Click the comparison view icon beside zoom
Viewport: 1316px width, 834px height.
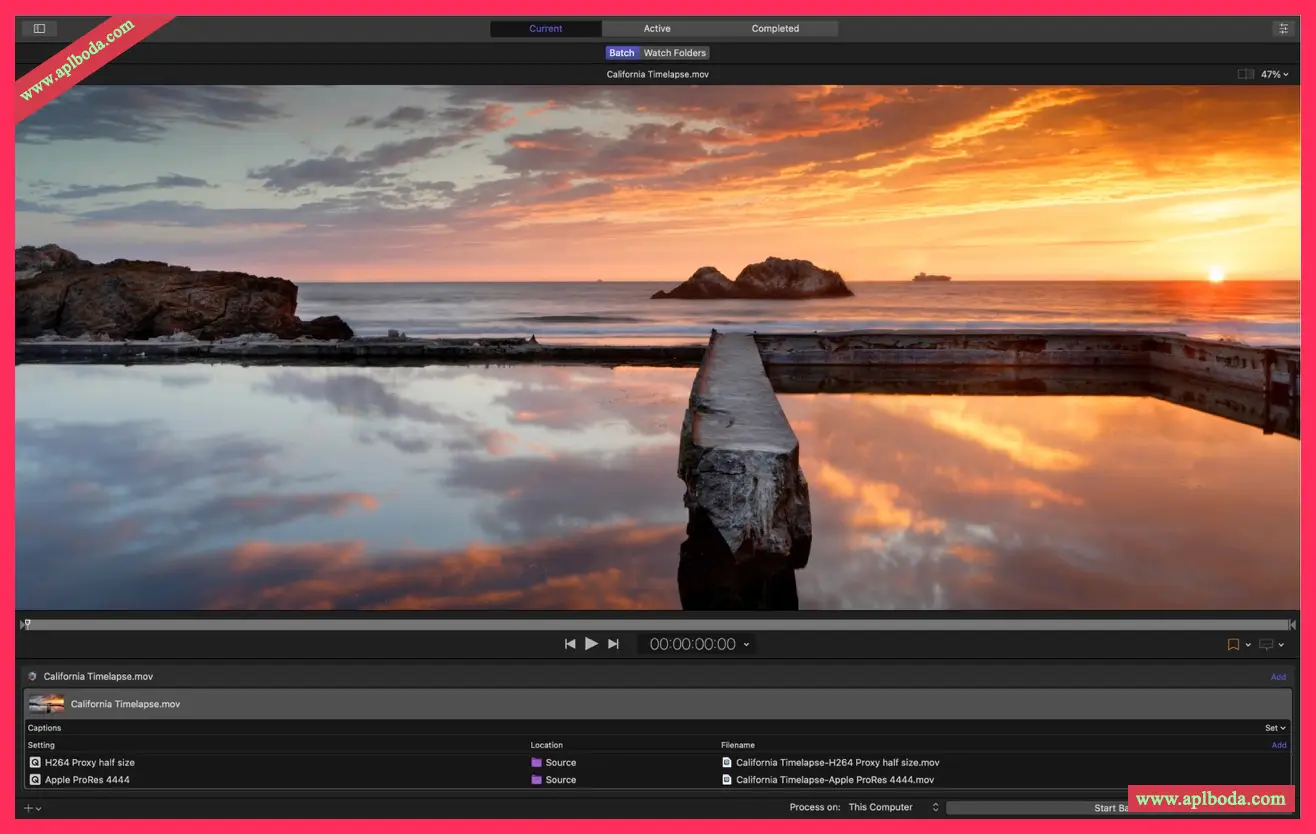click(x=1245, y=74)
